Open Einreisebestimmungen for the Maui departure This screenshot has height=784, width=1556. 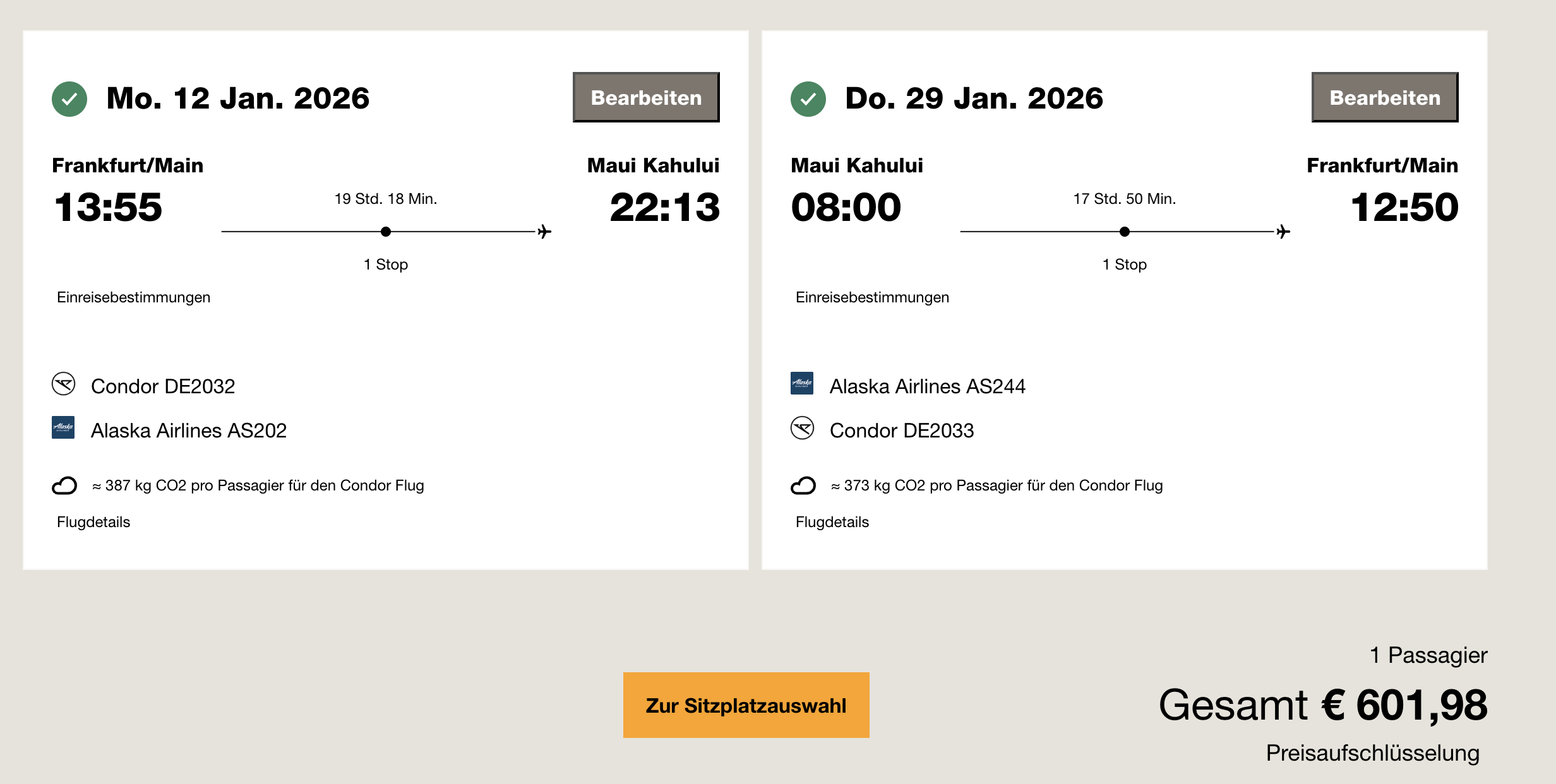(872, 297)
